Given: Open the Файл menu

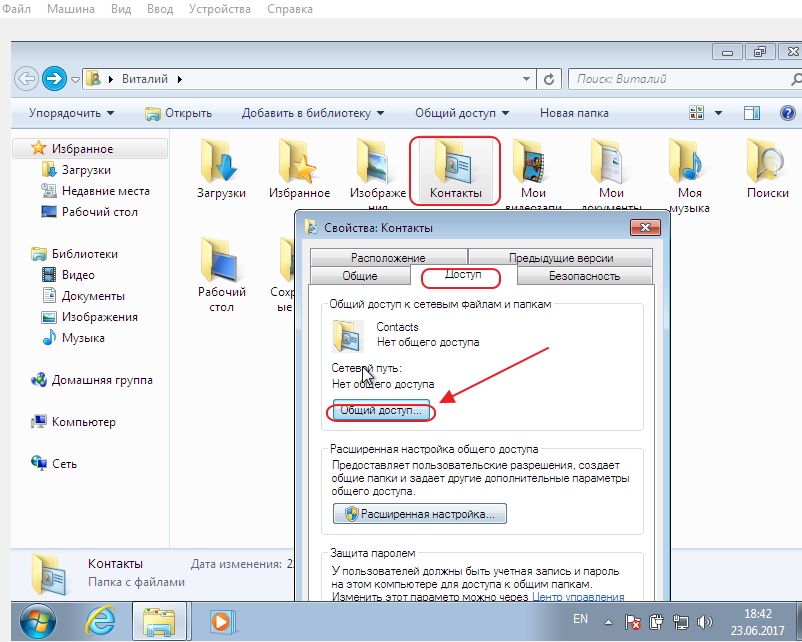Looking at the screenshot, I should pos(16,9).
